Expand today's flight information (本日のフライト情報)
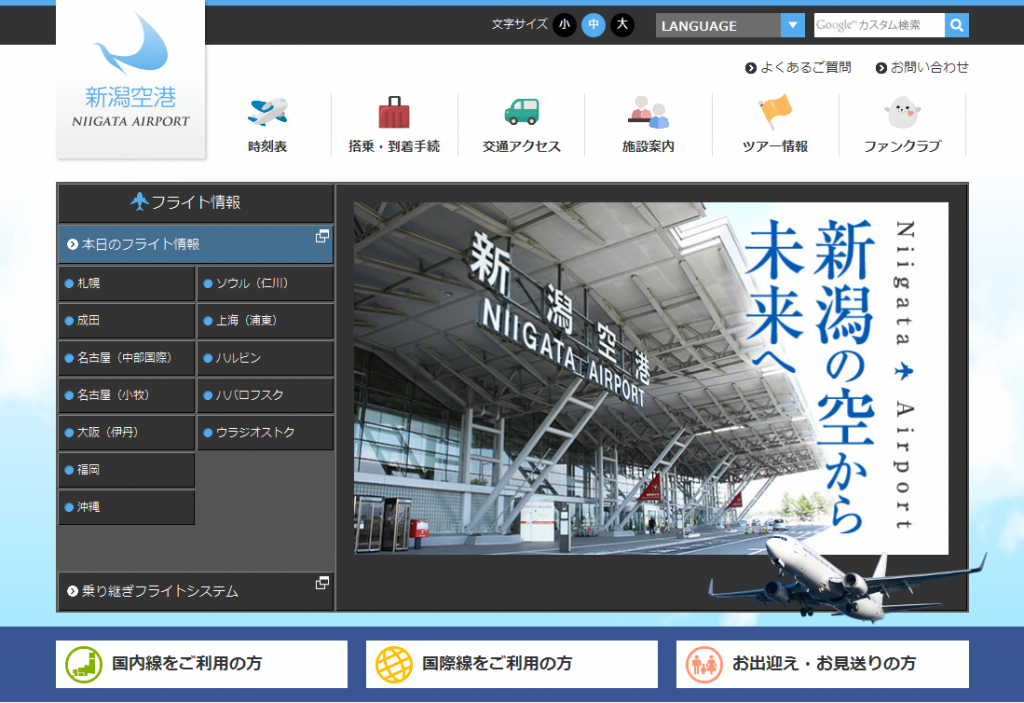Image resolution: width=1024 pixels, height=703 pixels. (x=195, y=244)
